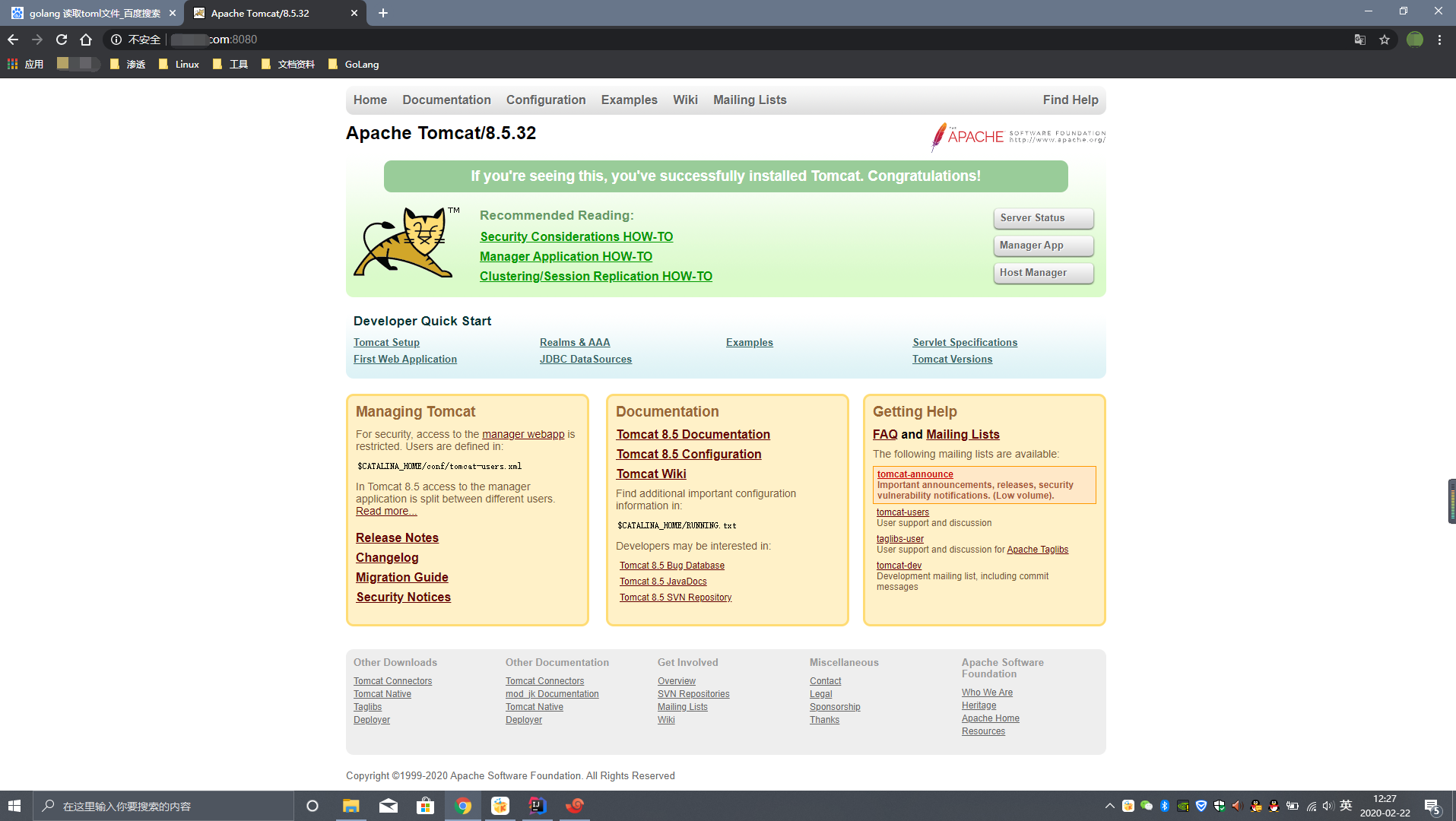Open the Chrome profile avatar
The width and height of the screenshot is (1456, 821).
(x=1415, y=40)
